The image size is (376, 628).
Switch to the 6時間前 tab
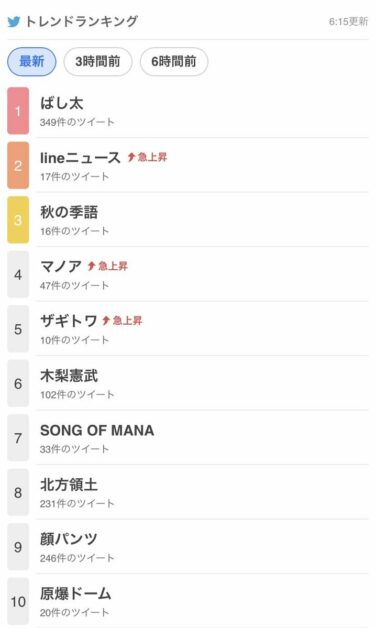[x=174, y=62]
